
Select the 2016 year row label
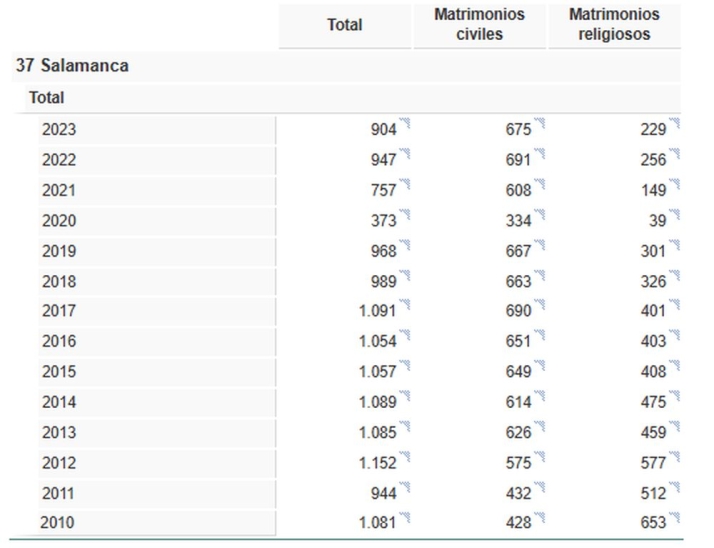59,342
